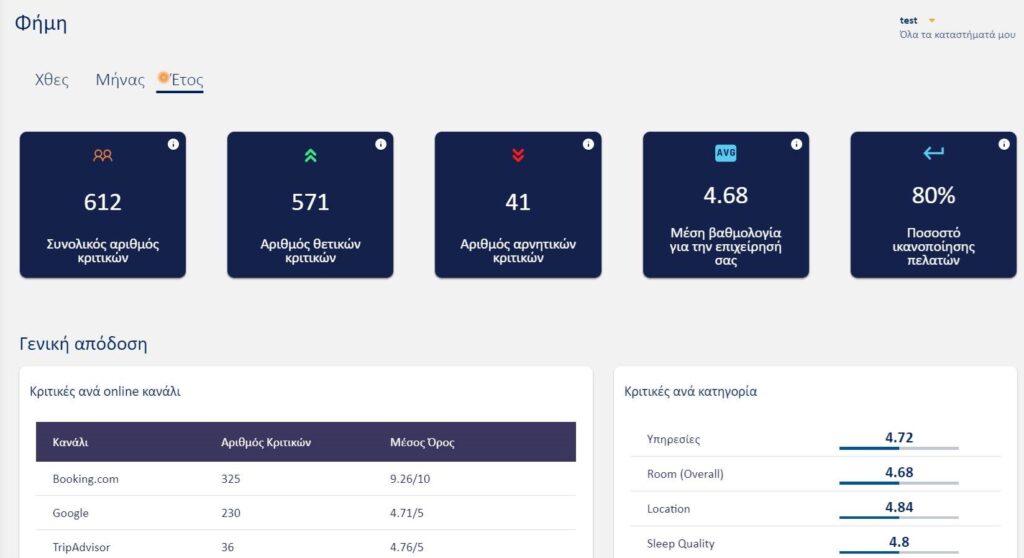Select the Google channel row

click(306, 513)
